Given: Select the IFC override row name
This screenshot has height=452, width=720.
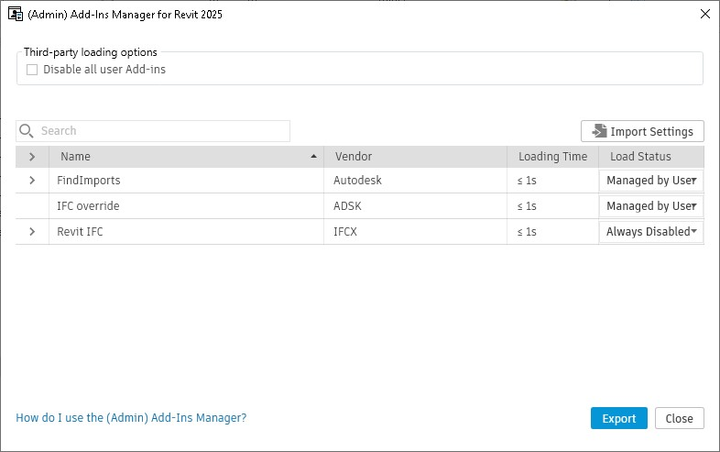Looking at the screenshot, I should [89, 206].
